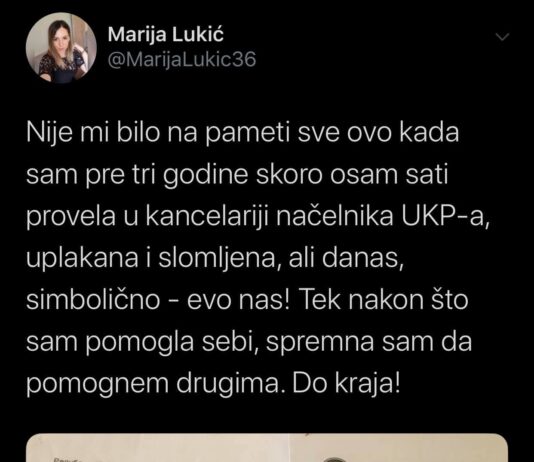Click the line 'sam pomogla sebi, spremna'
This screenshot has width=534, height=462.
click(200, 342)
